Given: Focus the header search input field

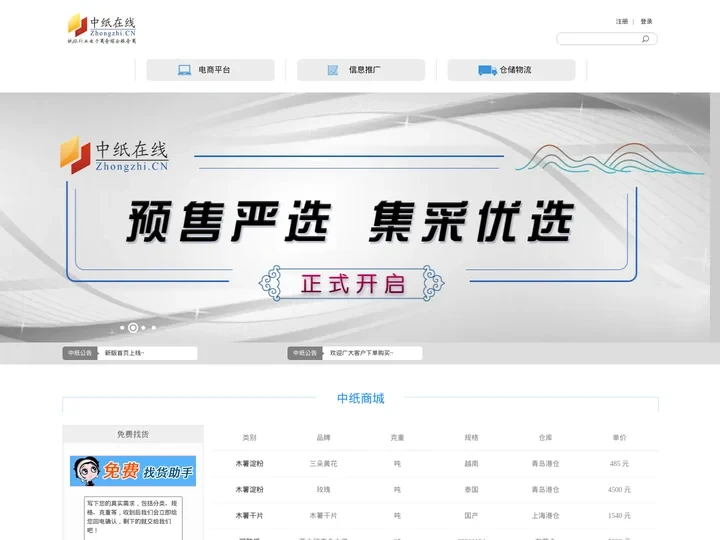Looking at the screenshot, I should tap(607, 39).
